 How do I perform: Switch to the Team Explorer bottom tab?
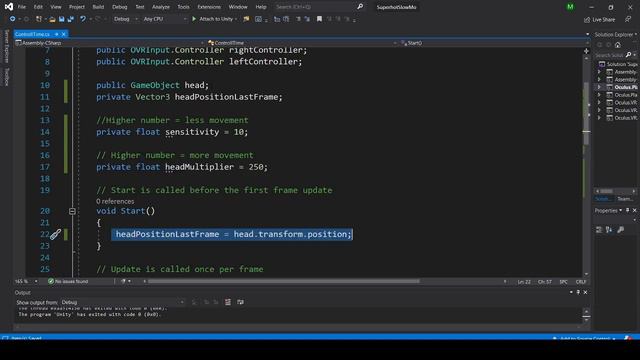624,199
